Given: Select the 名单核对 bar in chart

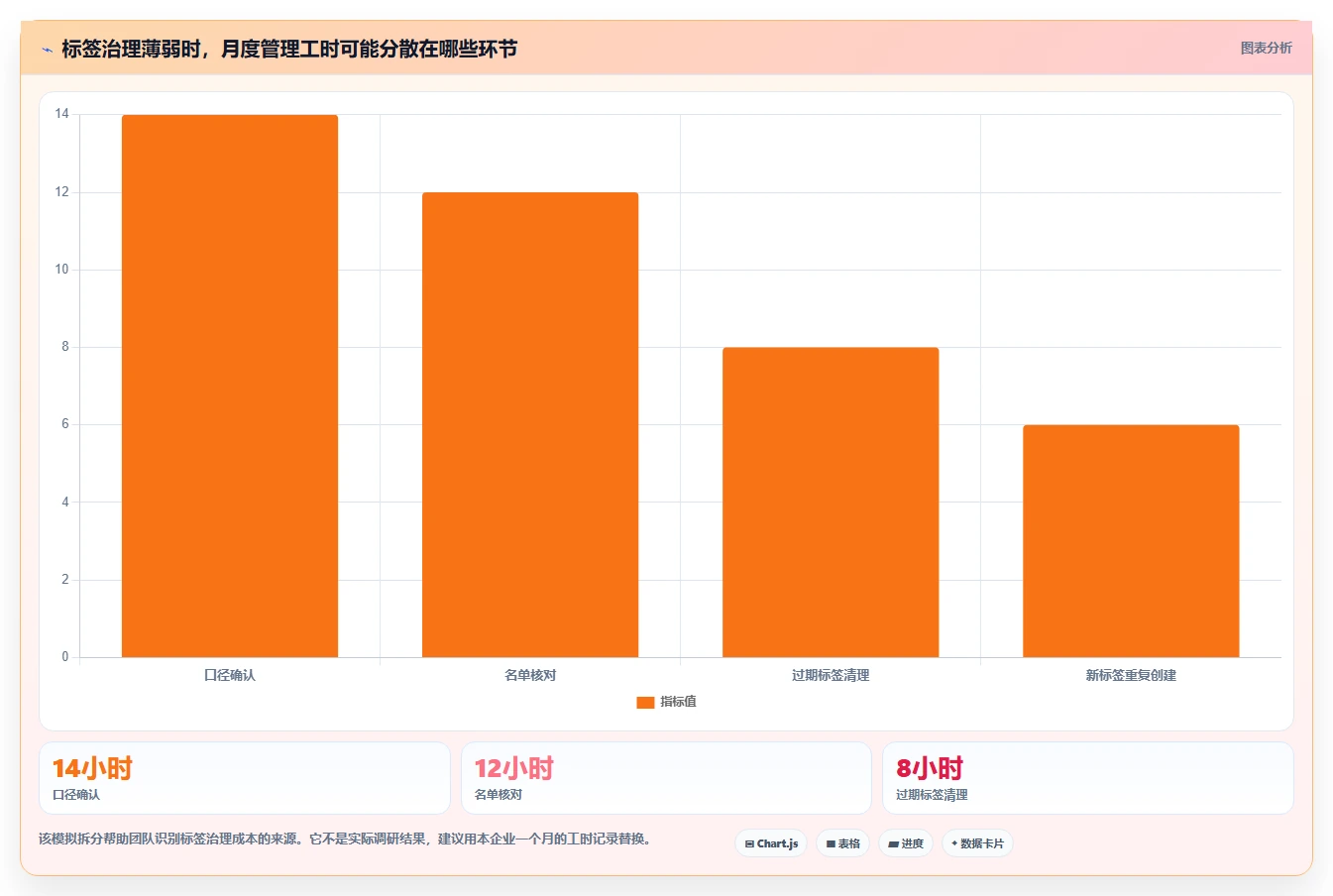Looking at the screenshot, I should pos(530,424).
